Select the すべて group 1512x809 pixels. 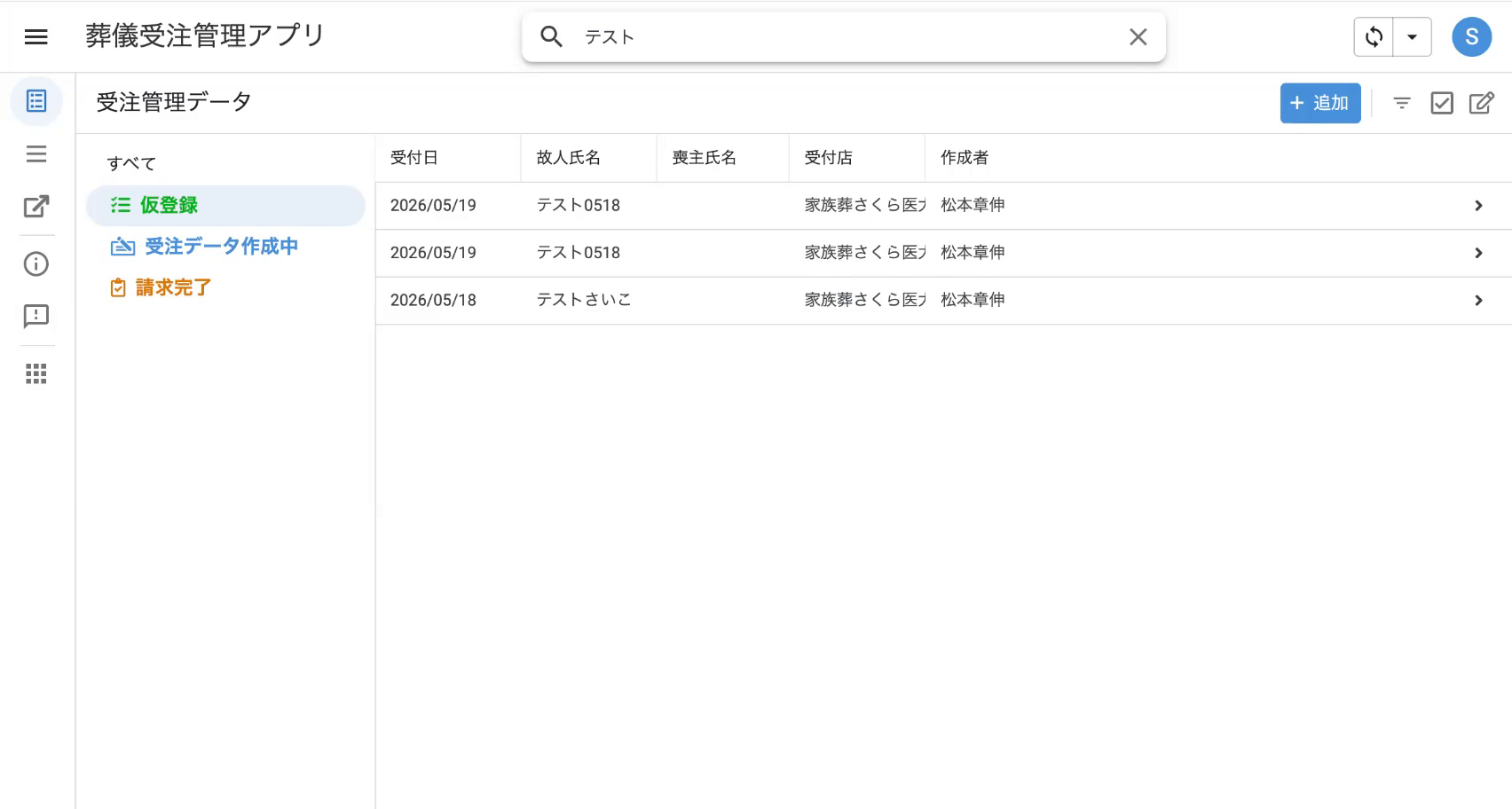pos(131,163)
